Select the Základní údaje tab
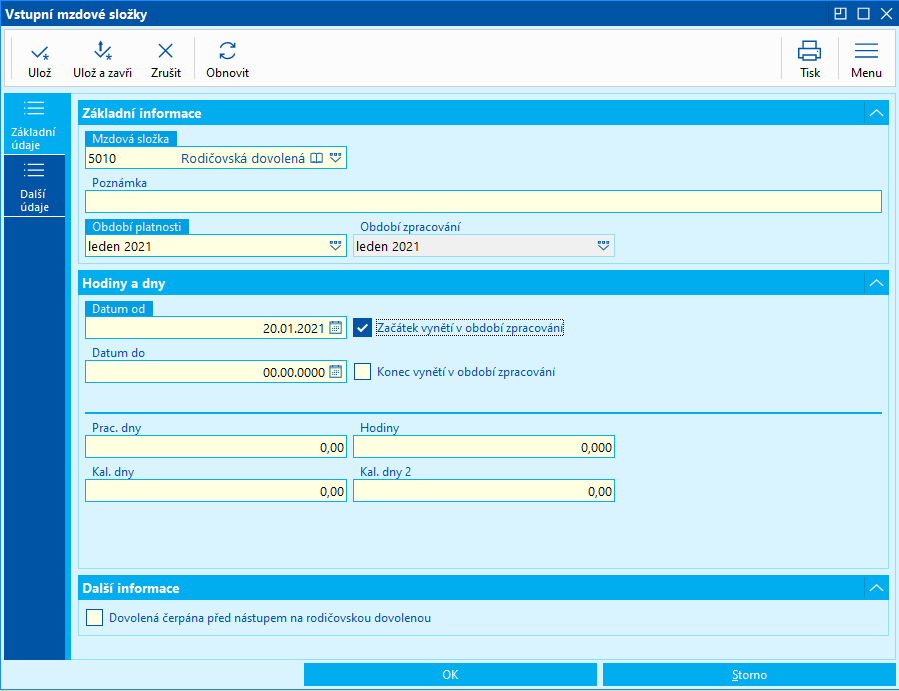This screenshot has height=691, width=899. 34,124
